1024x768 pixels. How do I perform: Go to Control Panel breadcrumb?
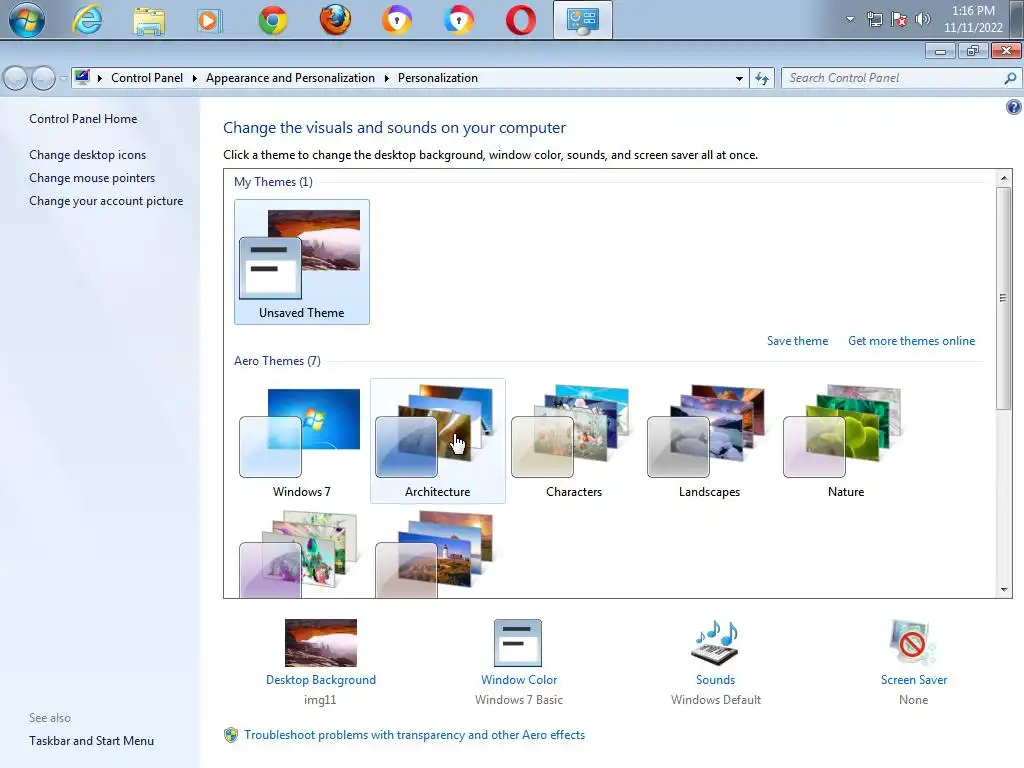147,78
